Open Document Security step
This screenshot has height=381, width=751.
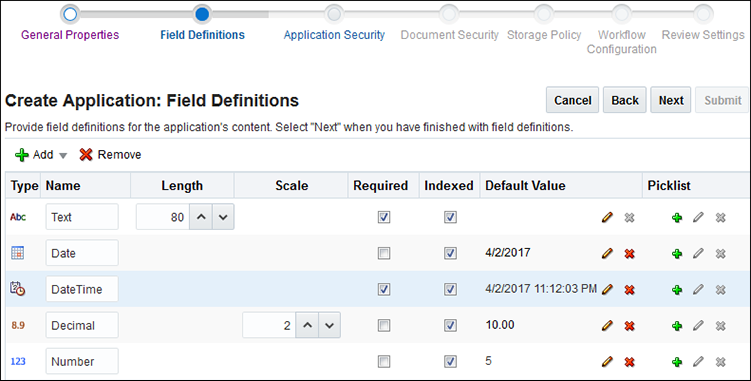point(449,35)
